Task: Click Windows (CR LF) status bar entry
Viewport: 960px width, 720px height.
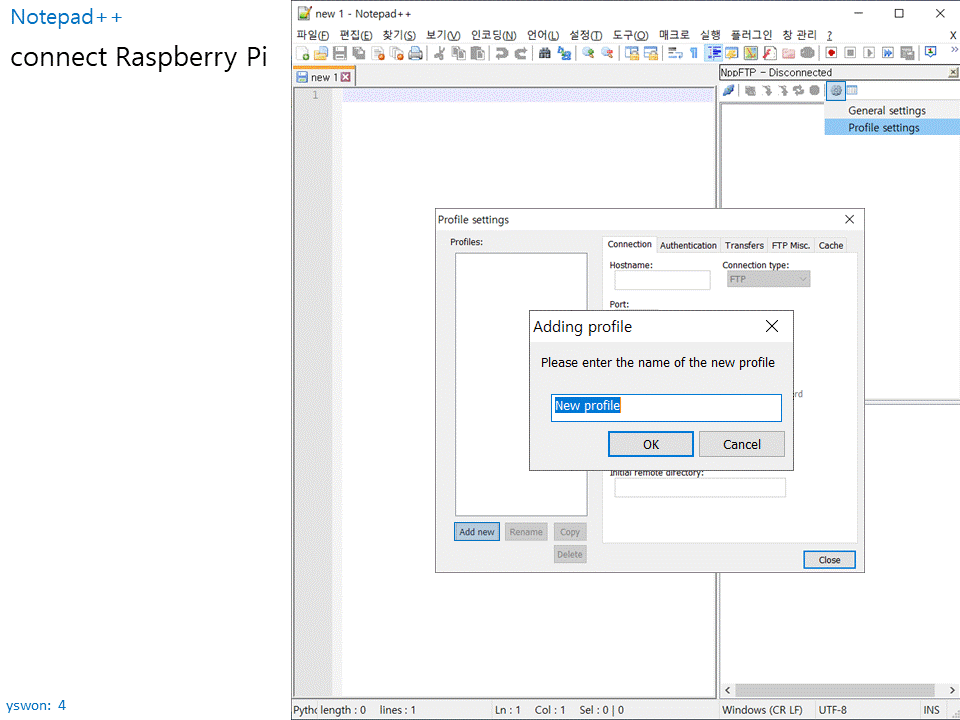Action: point(762,710)
